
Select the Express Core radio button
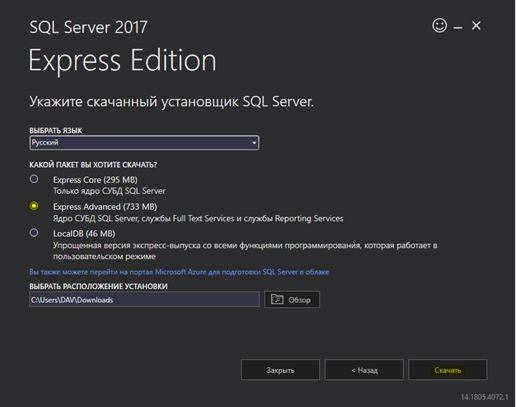click(34, 179)
